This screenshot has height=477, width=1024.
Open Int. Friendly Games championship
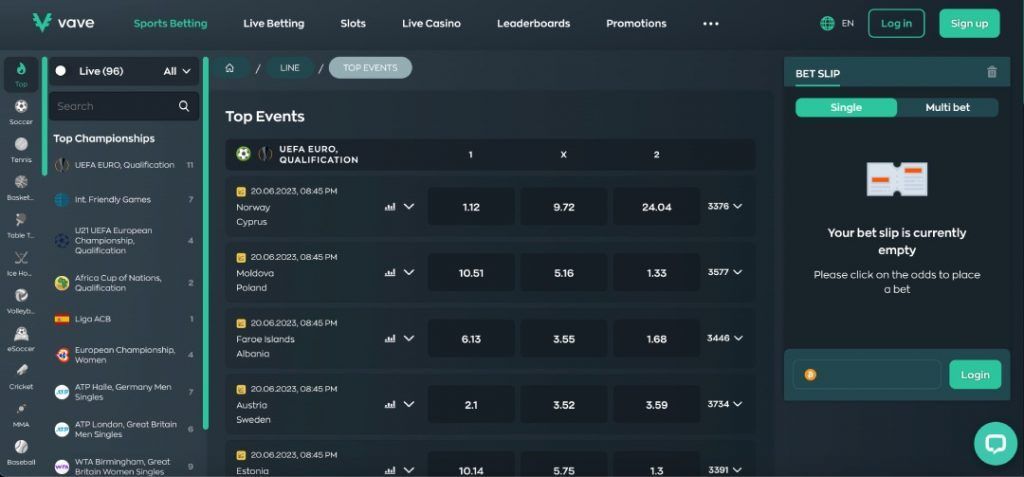point(123,200)
